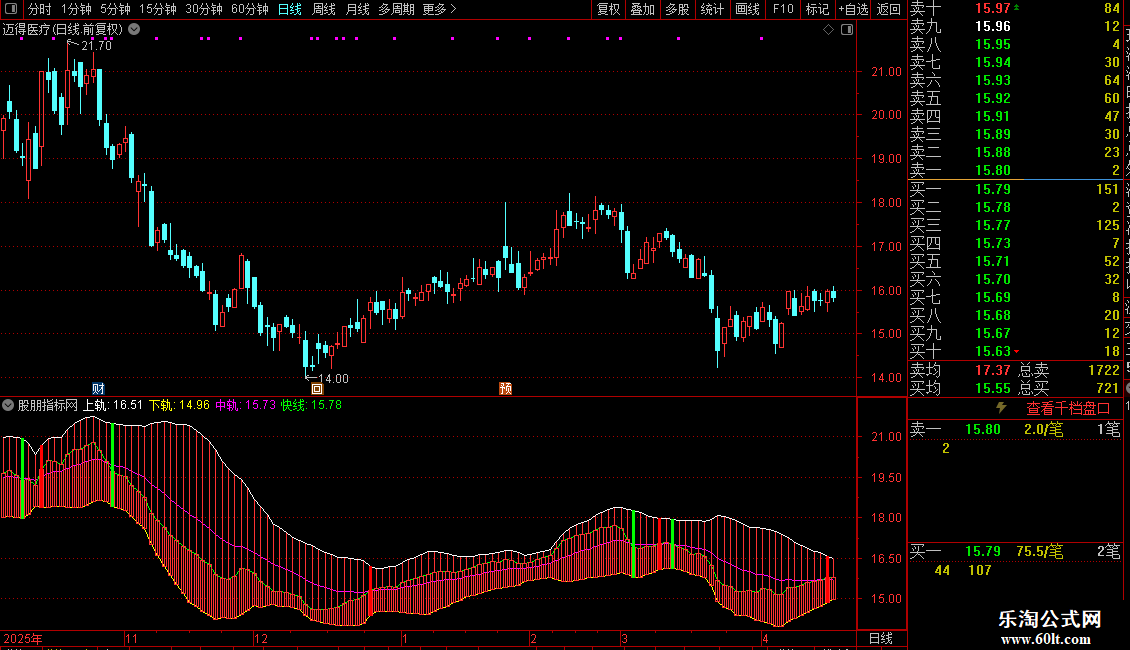Open F10 company info
Screen dimensions: 1130x650
[783, 9]
